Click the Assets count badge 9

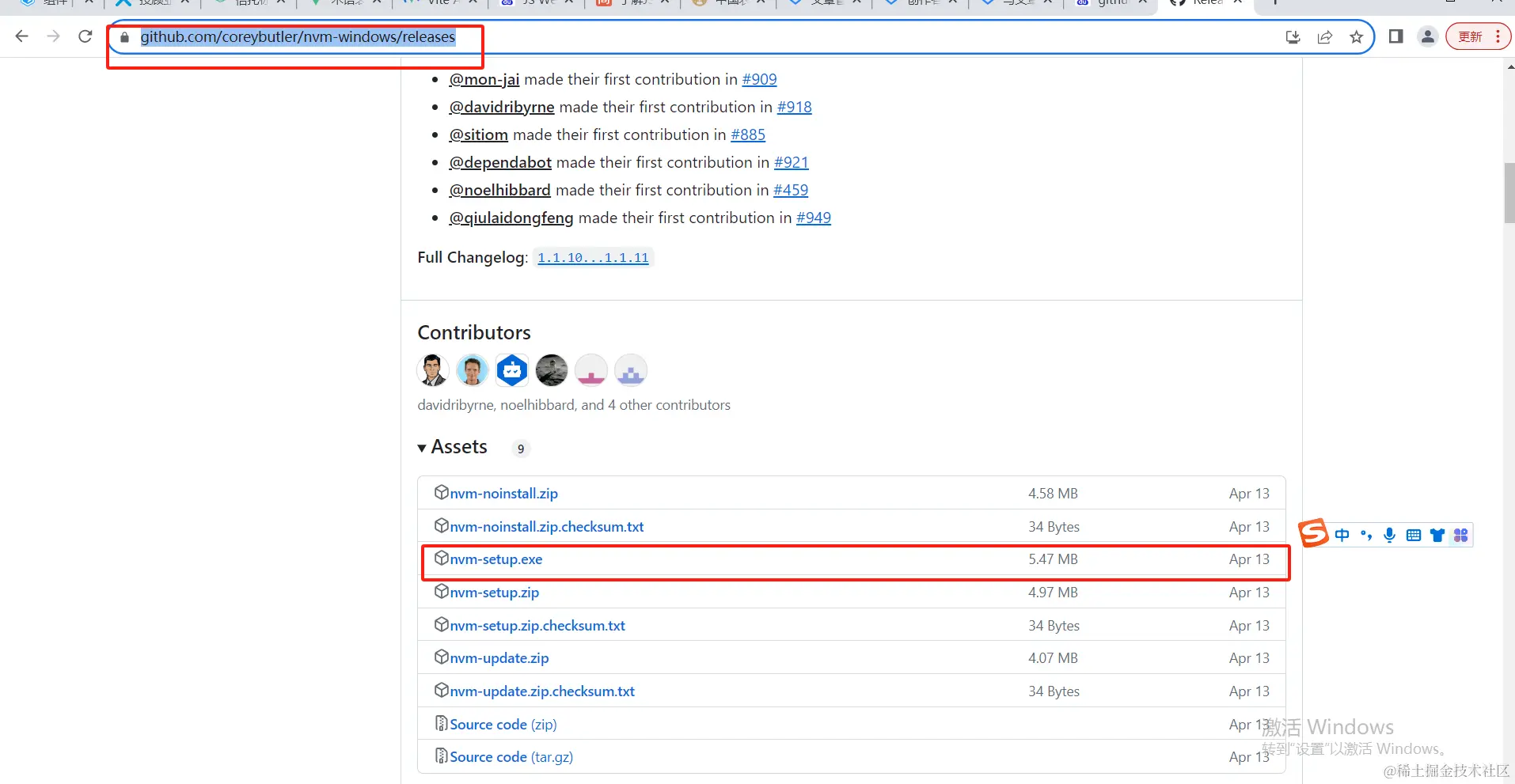pos(521,449)
